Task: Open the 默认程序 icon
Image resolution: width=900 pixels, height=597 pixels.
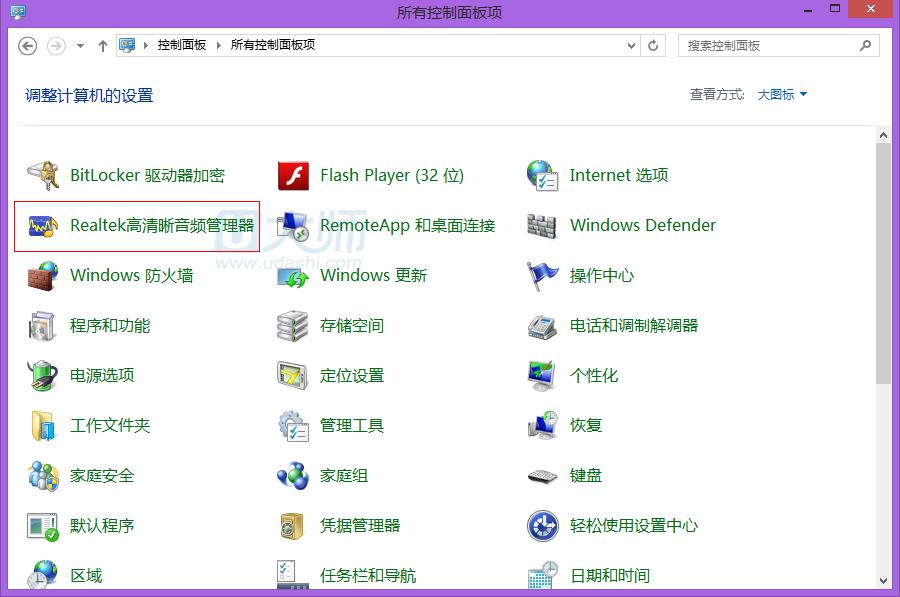Action: 43,526
